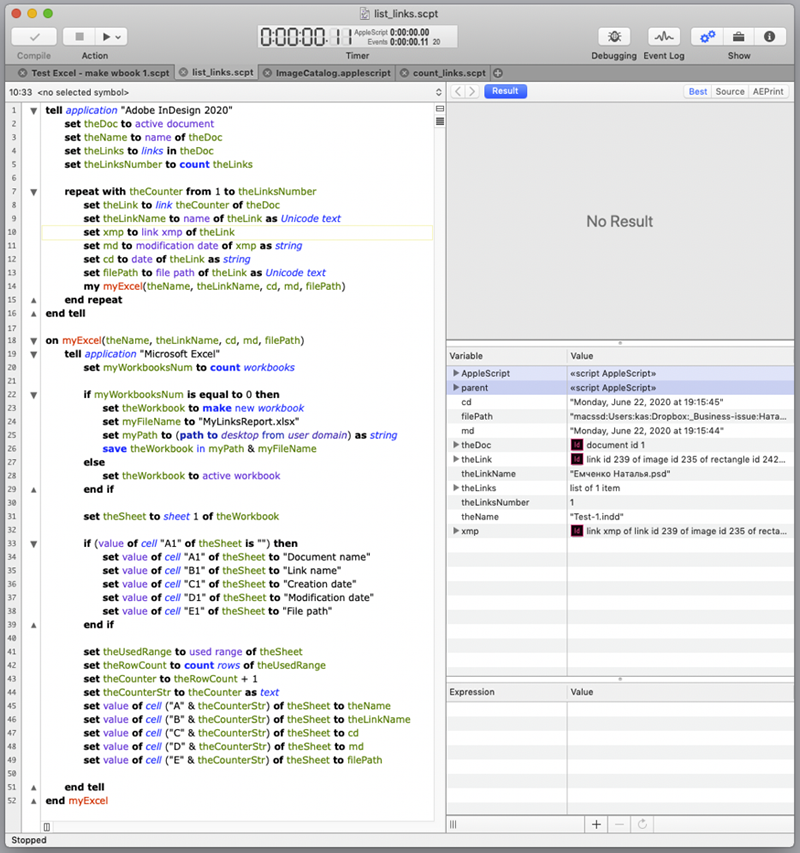Screen dimensions: 800x853
Task: Add a new tab with plus icon
Action: tap(498, 73)
